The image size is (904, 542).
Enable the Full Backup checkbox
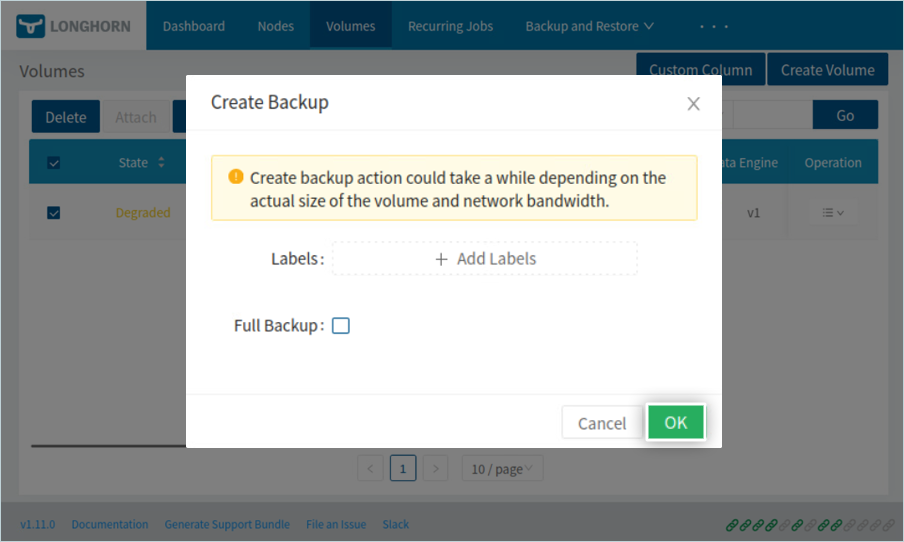pos(341,326)
